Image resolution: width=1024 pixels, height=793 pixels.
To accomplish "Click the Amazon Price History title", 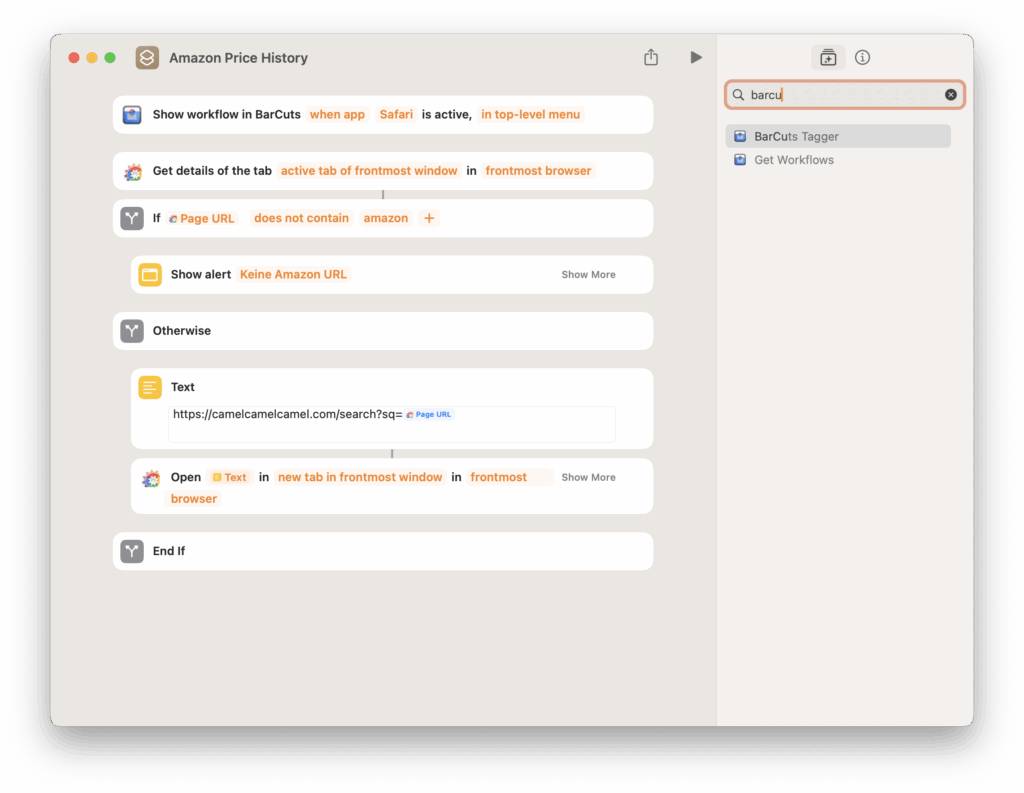I will point(238,57).
